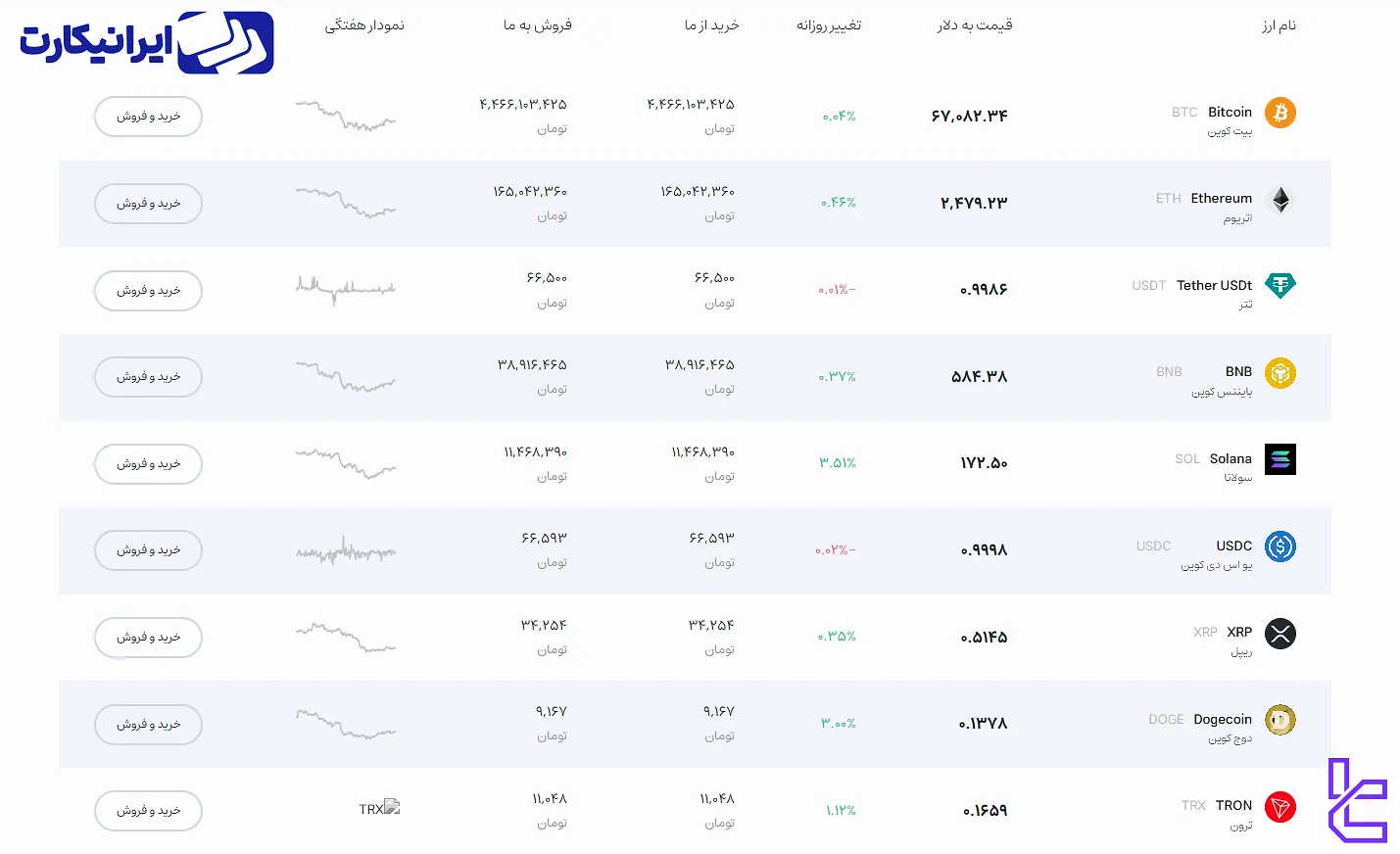
Task: Click the Tether USDt icon
Action: click(x=1279, y=285)
